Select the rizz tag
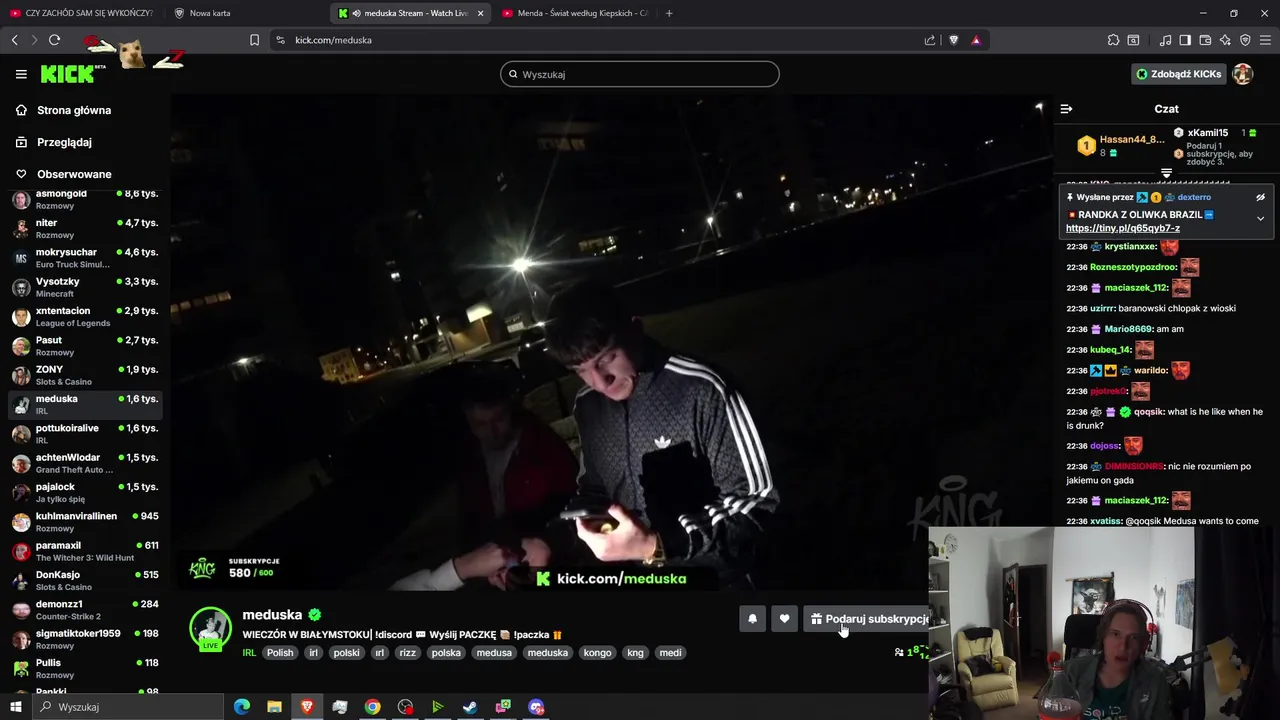Viewport: 1280px width, 720px height. point(407,653)
